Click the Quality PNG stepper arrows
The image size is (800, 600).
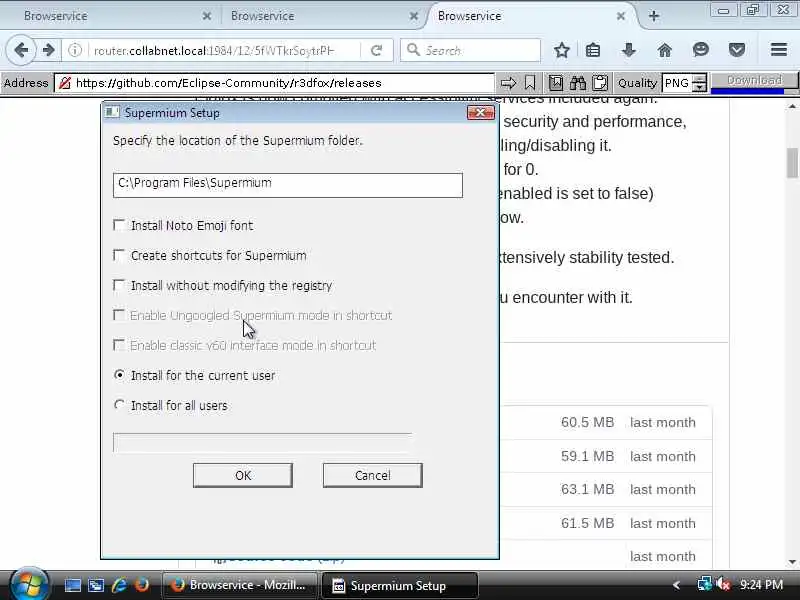coord(699,83)
